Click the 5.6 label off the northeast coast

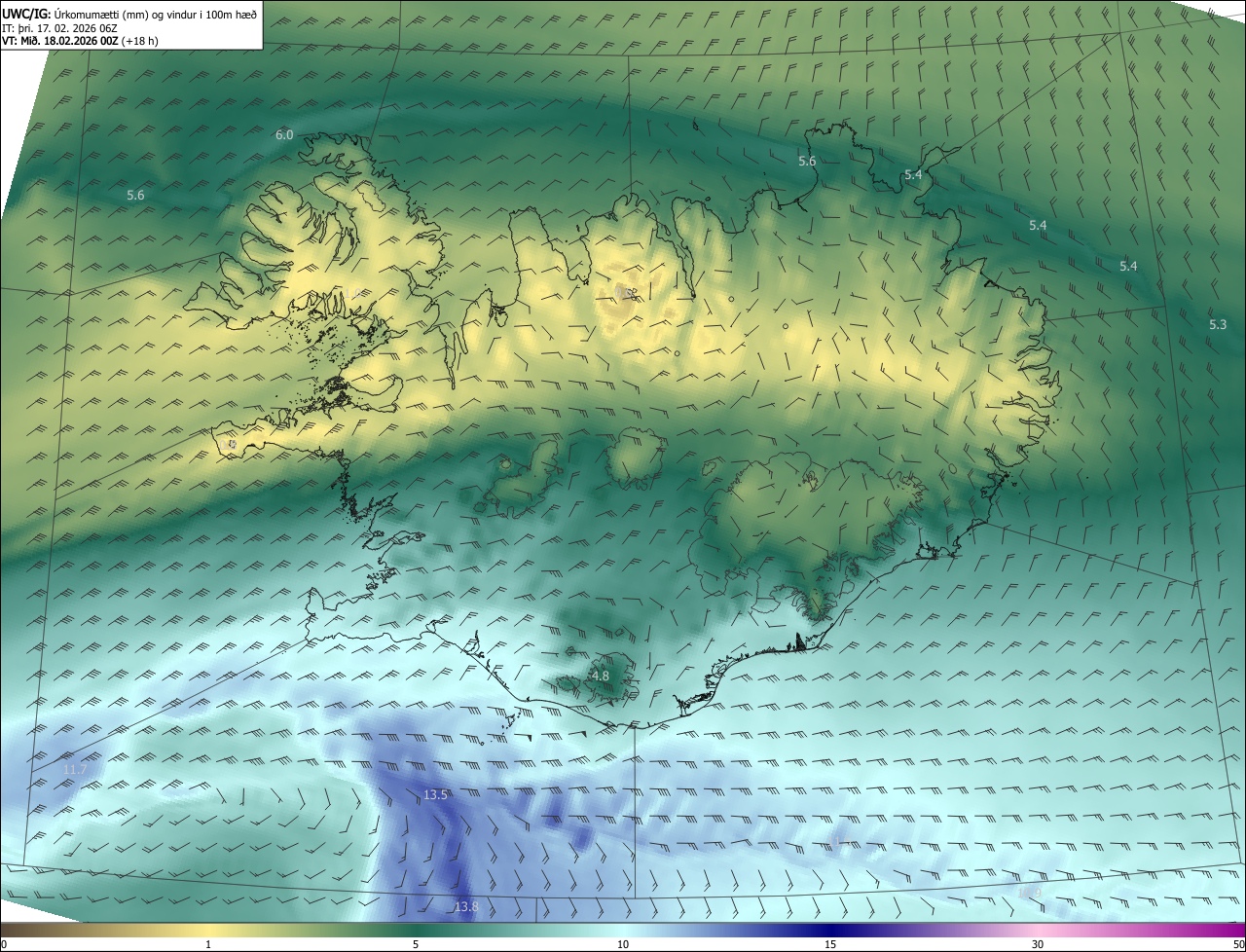(x=807, y=162)
